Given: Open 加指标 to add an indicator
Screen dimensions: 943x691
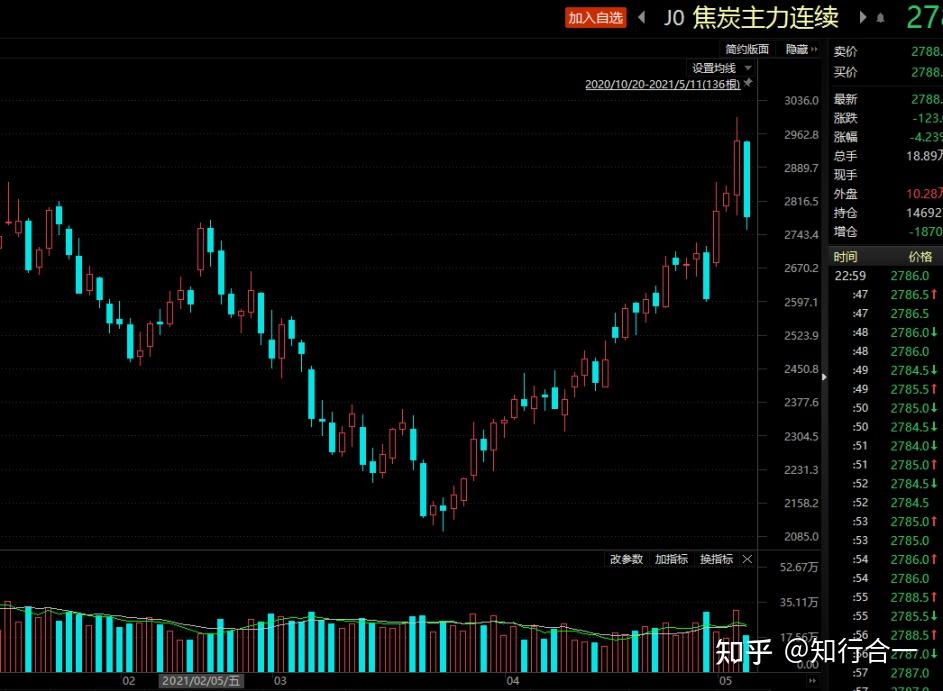Looking at the screenshot, I should coord(671,559).
